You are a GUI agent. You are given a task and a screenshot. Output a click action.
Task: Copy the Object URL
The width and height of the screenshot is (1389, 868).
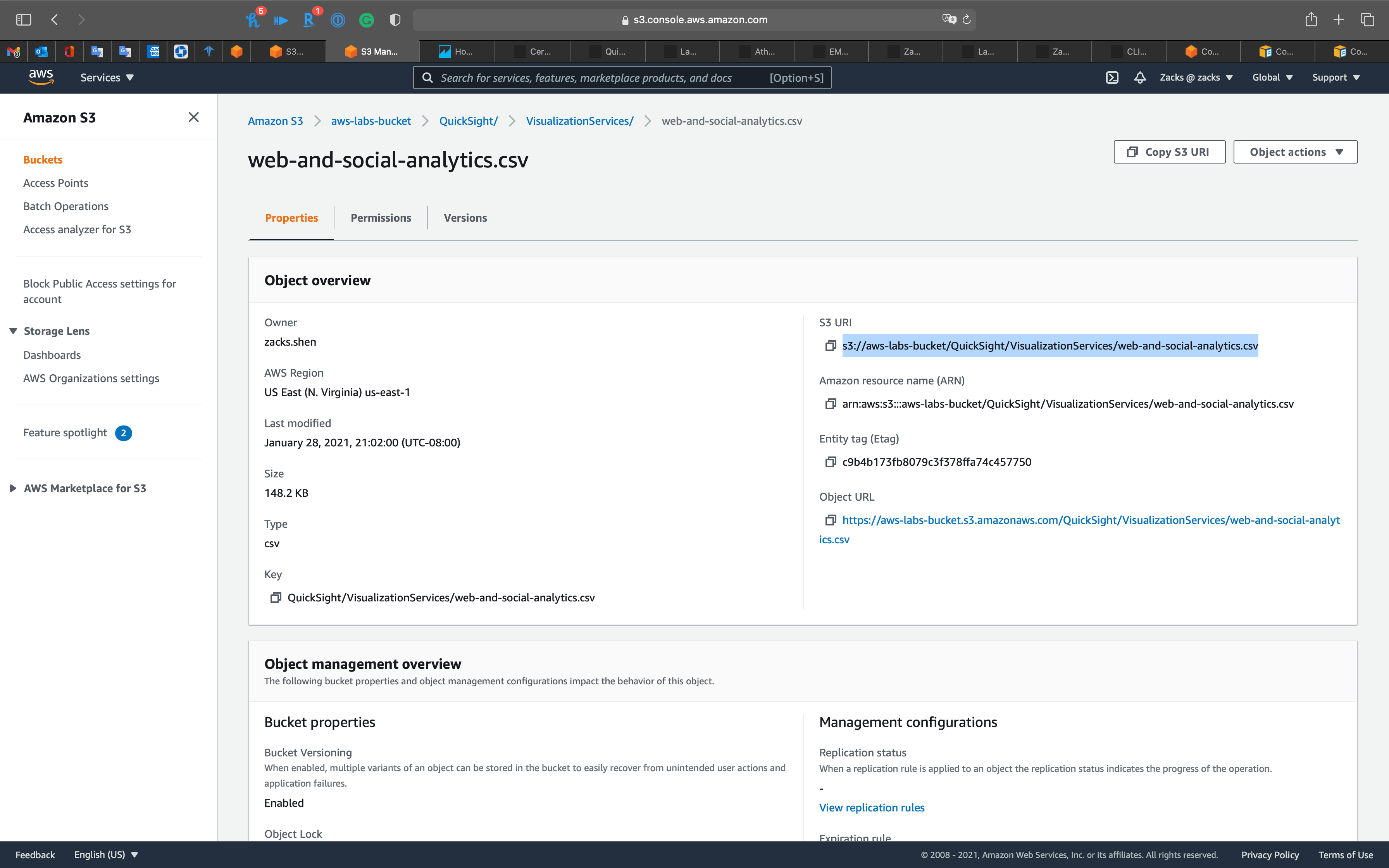coord(831,520)
